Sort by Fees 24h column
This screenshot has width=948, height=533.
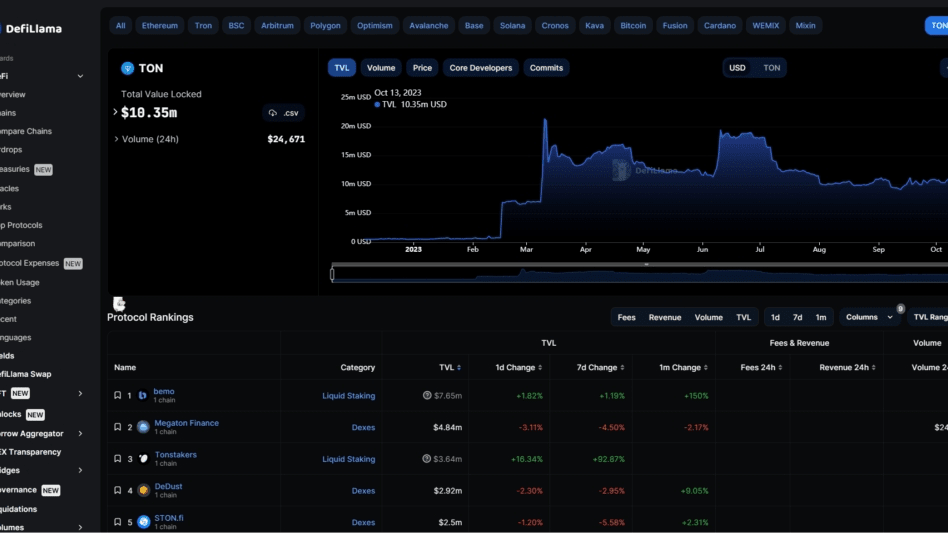tap(780, 367)
